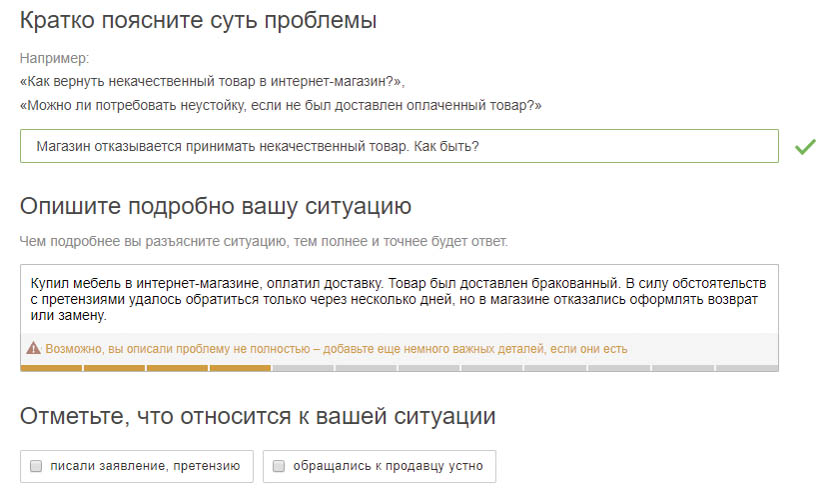Click the orange warning triangle icon
Image resolution: width=830 pixels, height=503 pixels.
click(33, 348)
